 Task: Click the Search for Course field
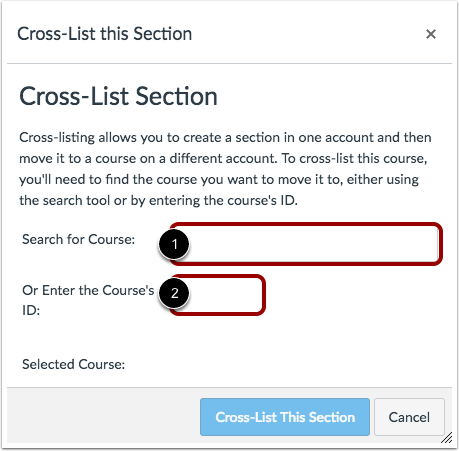pyautogui.click(x=306, y=244)
